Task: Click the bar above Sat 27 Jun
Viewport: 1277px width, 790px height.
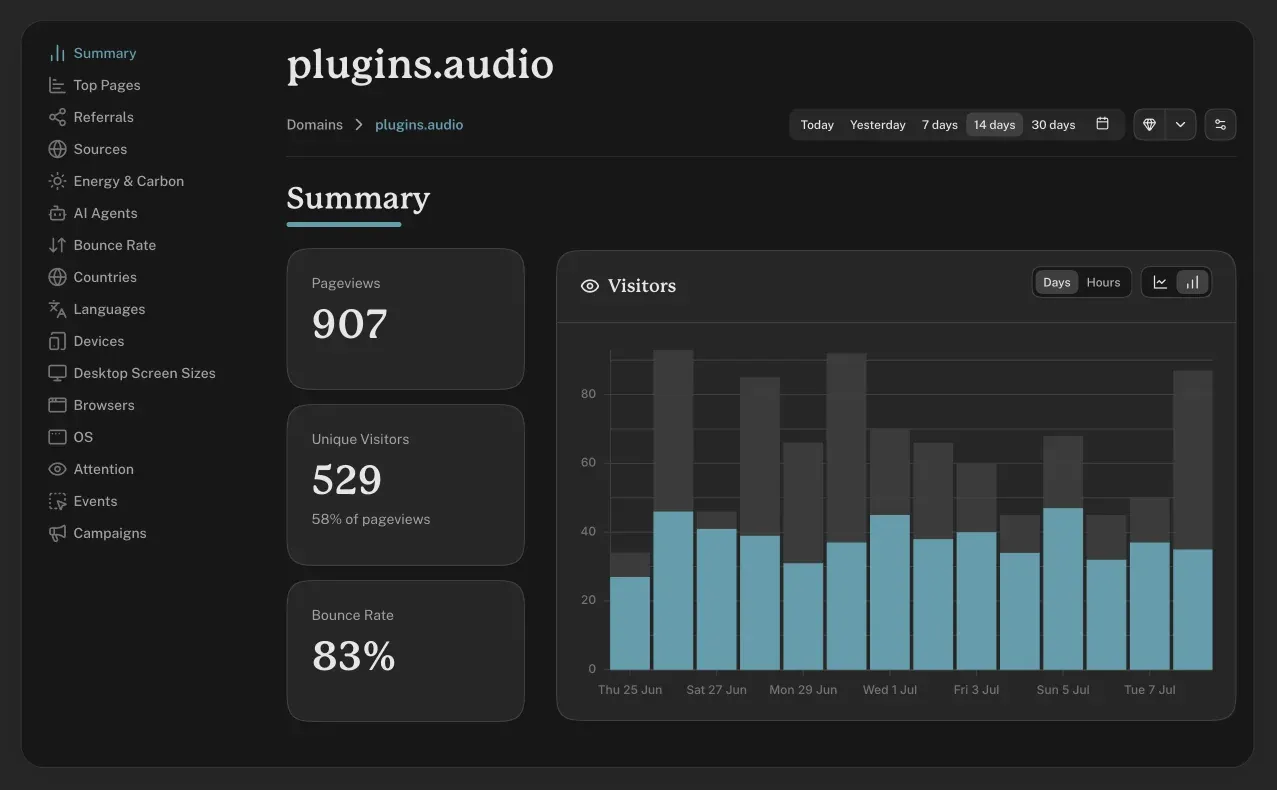Action: point(717,591)
